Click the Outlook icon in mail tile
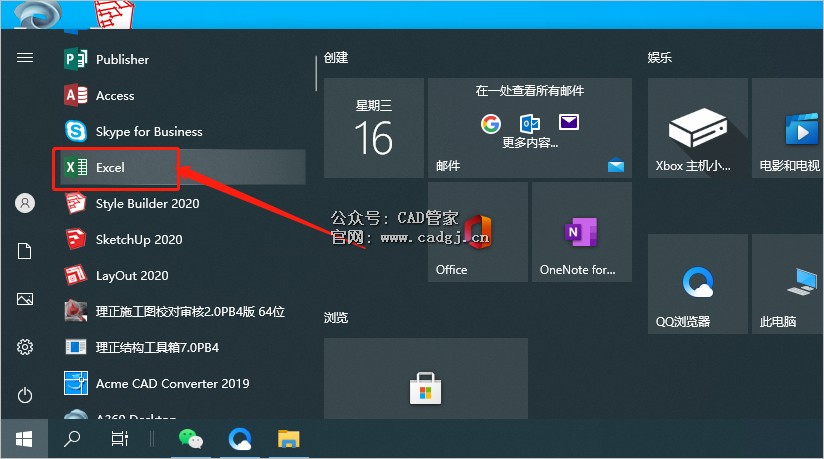The height and width of the screenshot is (459, 824). point(530,124)
